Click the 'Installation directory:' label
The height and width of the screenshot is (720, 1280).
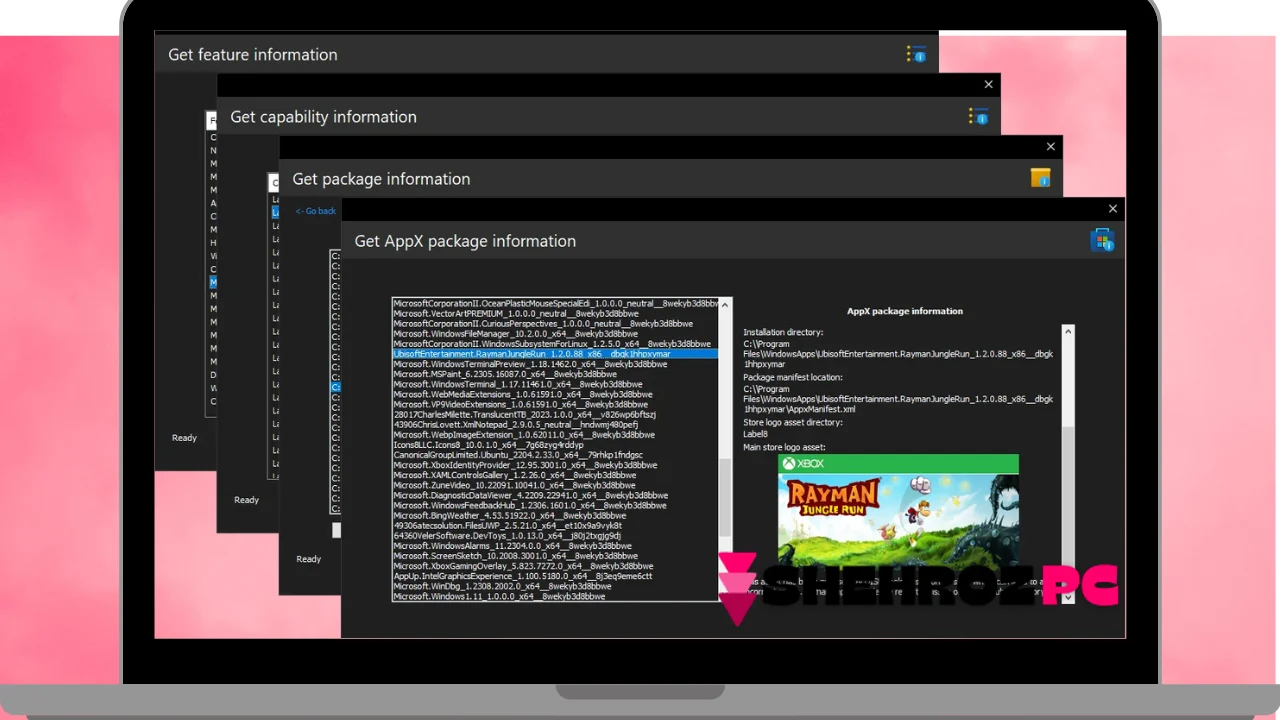[x=783, y=332]
